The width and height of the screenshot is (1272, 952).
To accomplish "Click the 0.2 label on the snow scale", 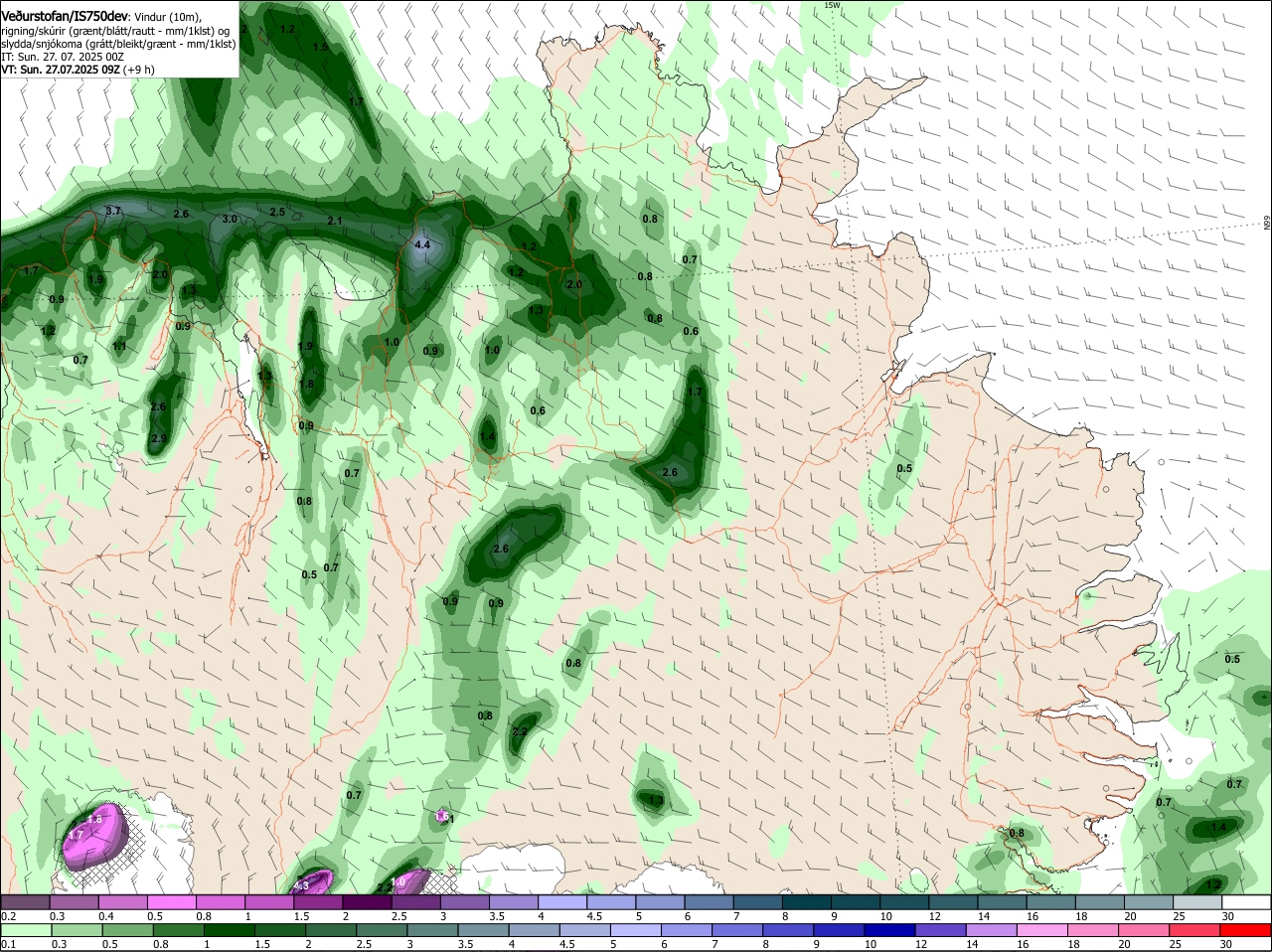I will click(8, 915).
